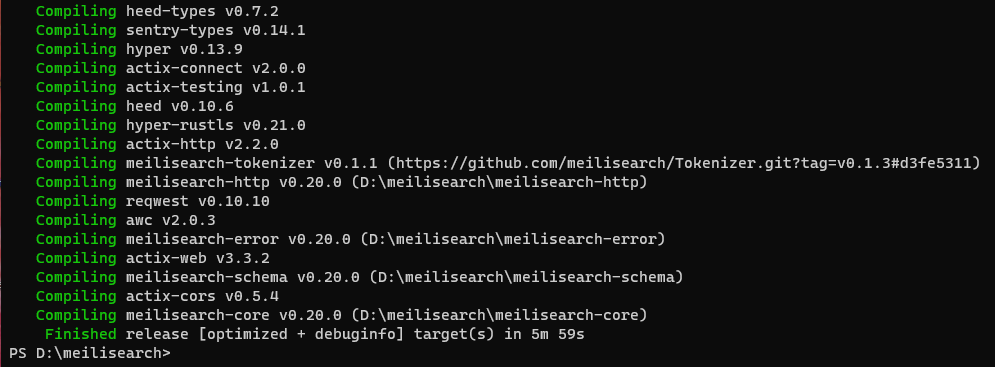This screenshot has width=995, height=367.
Task: Click sentry-types v0.14.1 in the output
Action: click(x=216, y=30)
